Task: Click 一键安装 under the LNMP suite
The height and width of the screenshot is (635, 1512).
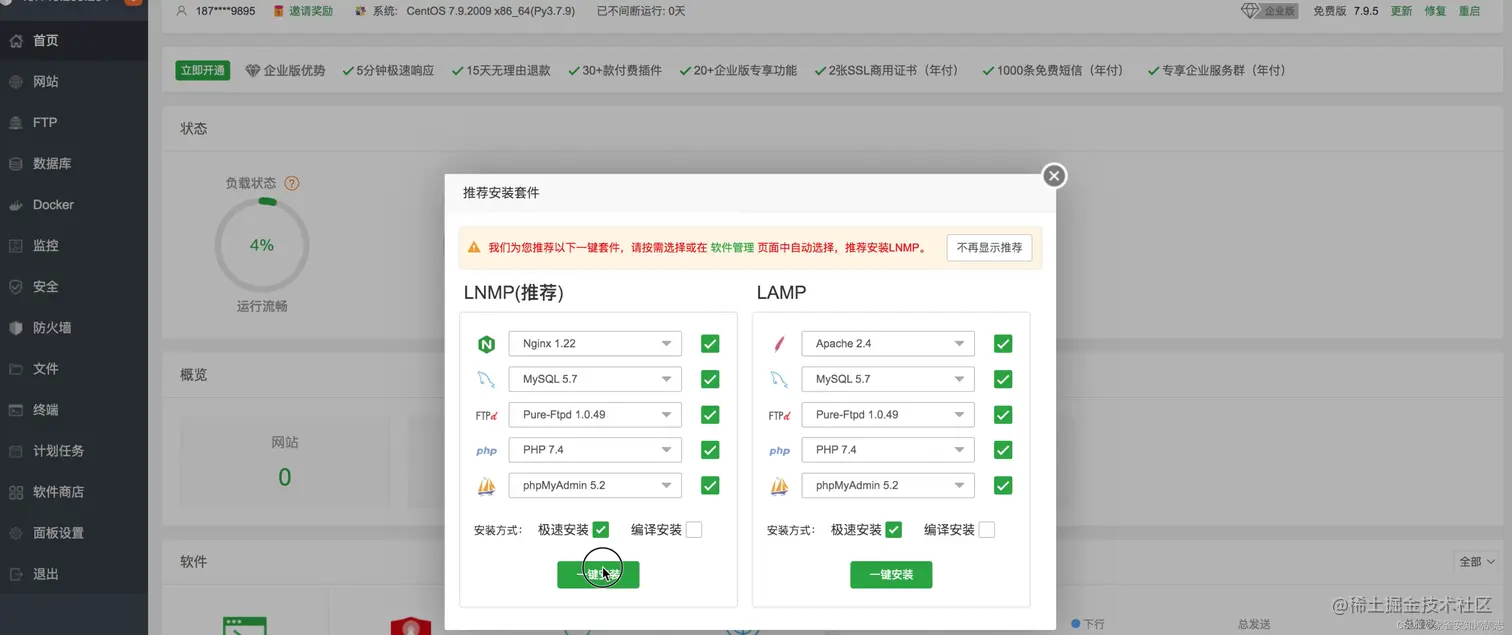Action: coord(598,574)
